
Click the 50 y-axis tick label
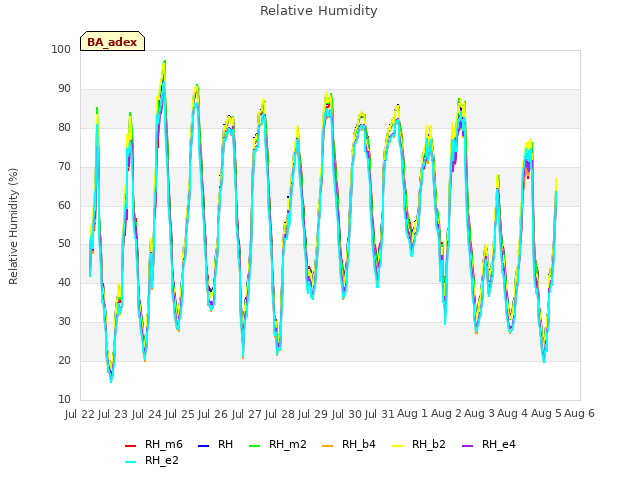point(64,244)
